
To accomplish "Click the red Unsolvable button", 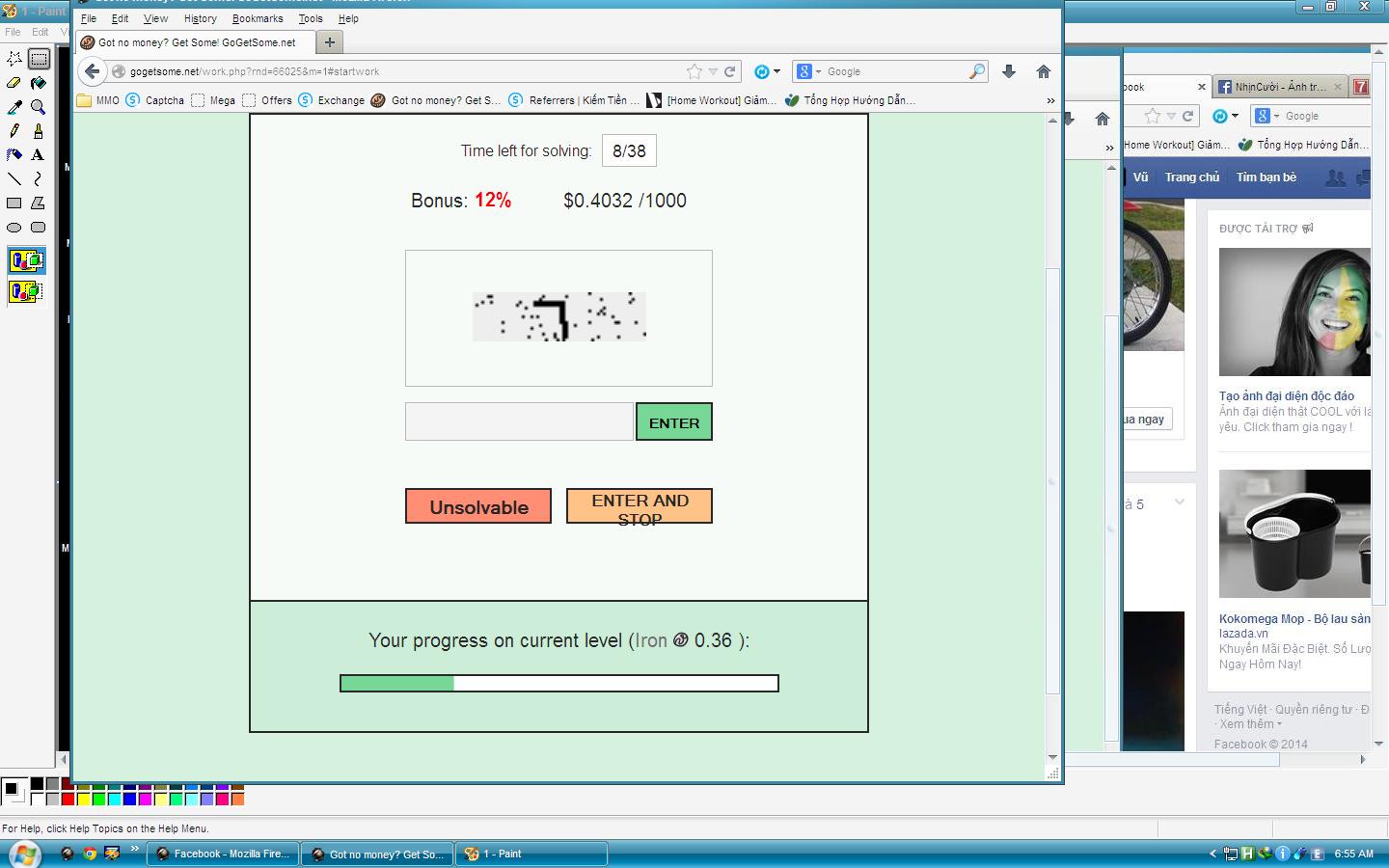I will tap(478, 506).
